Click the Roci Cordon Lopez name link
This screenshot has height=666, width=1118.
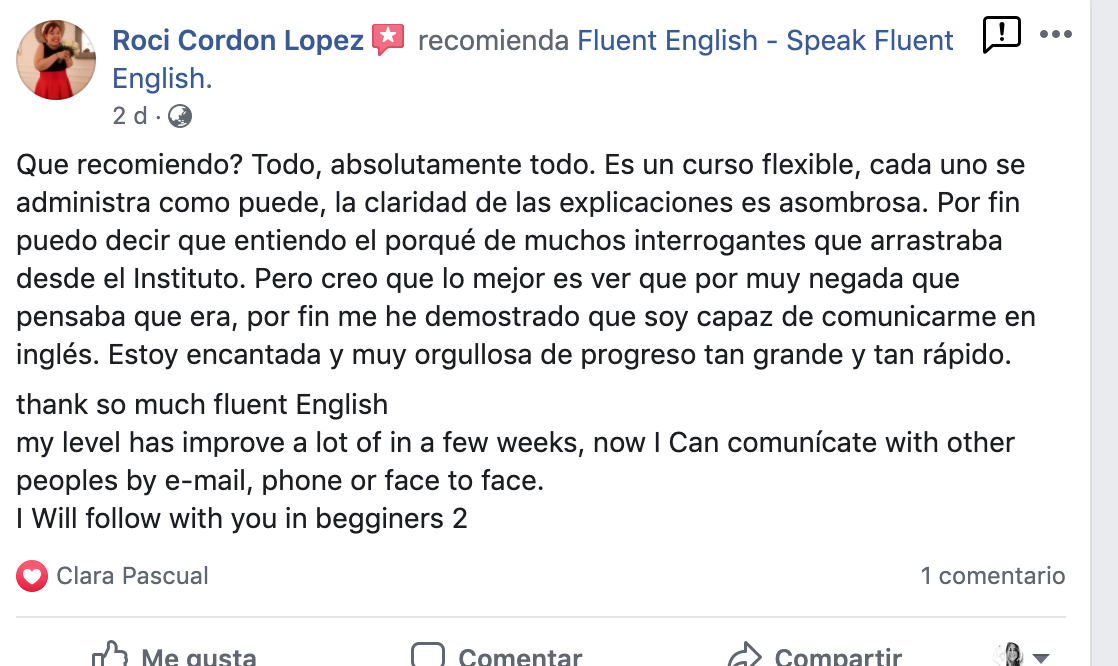pyautogui.click(x=238, y=41)
